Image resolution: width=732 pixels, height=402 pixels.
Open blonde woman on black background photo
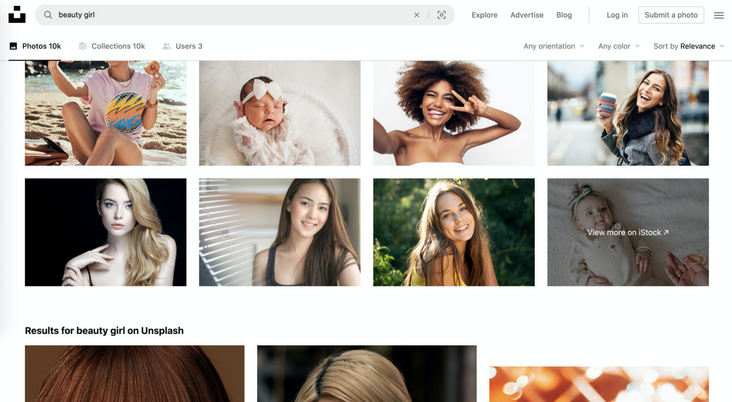click(106, 232)
